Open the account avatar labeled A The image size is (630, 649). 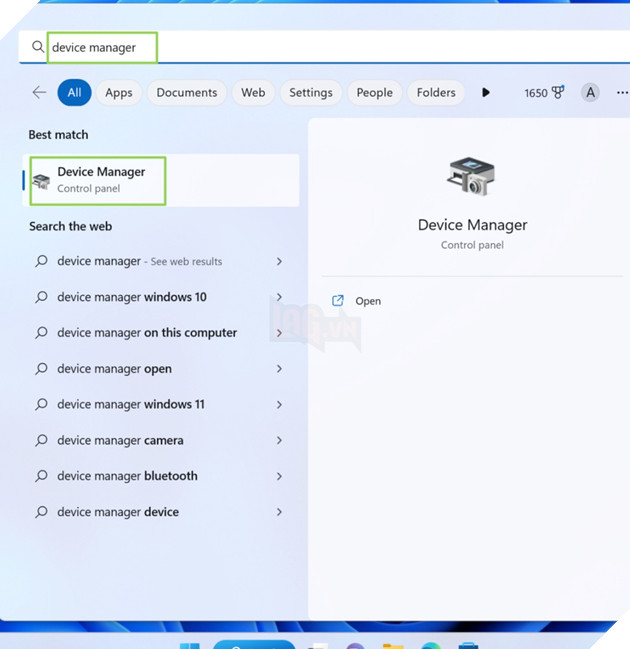[x=591, y=92]
